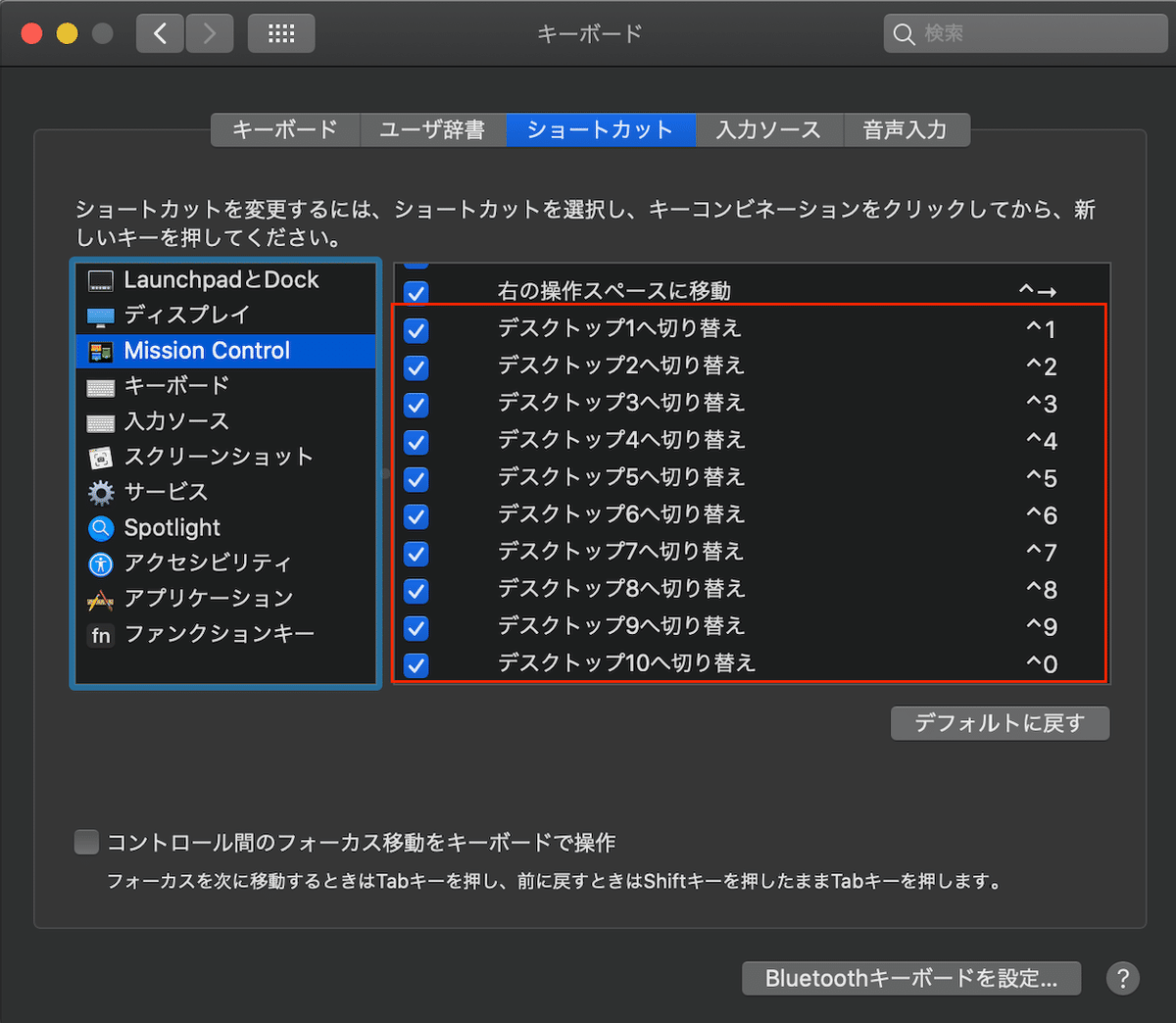Enable コントロール間のフォーカス移動 checkbox

point(87,842)
